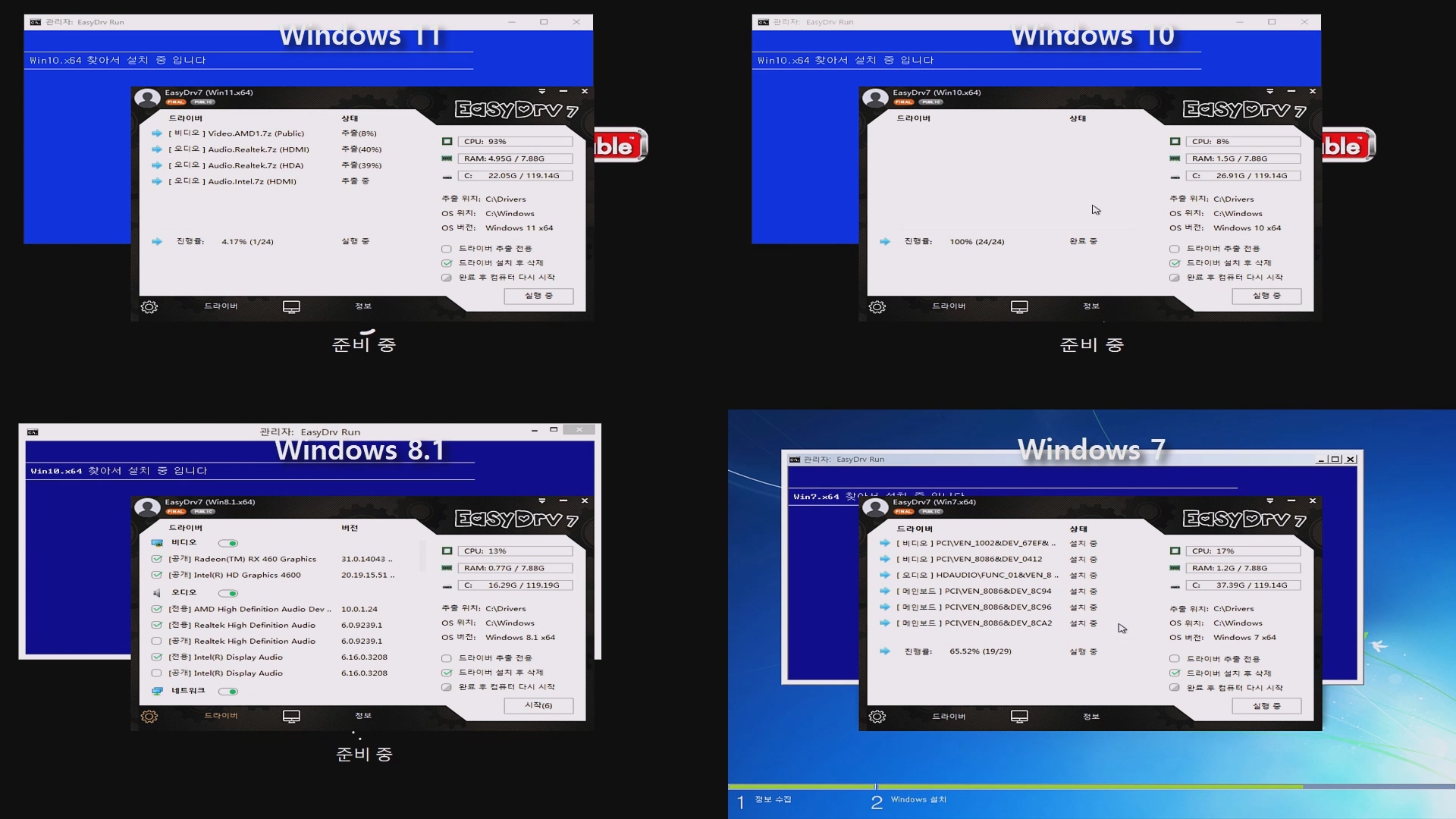Click the CPU chip icon in Win11 window
The height and width of the screenshot is (819, 1456).
tap(447, 142)
